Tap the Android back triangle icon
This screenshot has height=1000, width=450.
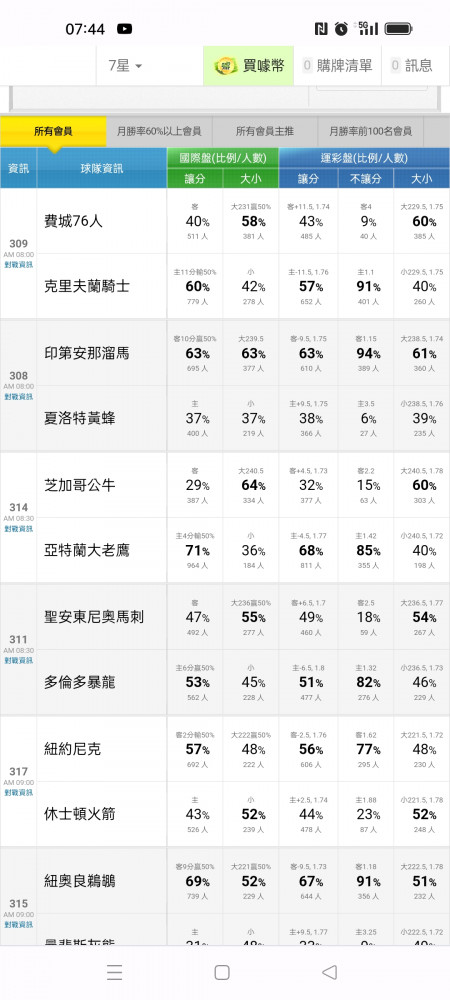(330, 972)
